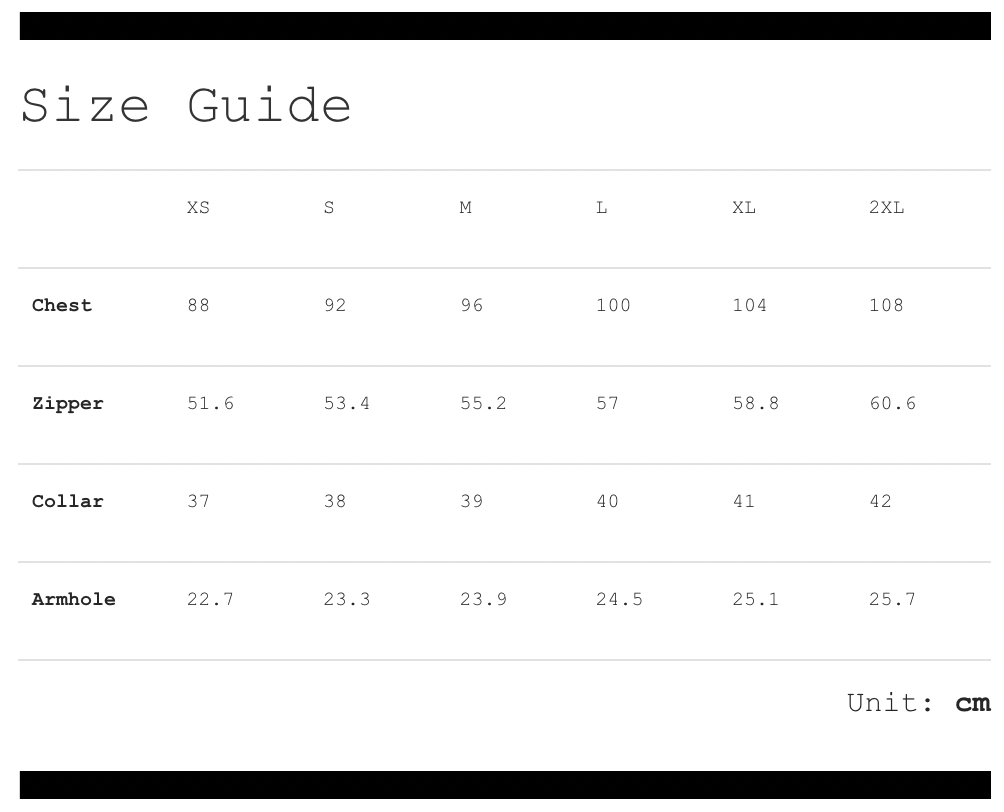This screenshot has width=1004, height=812.
Task: Select the XL size column header
Action: [x=744, y=208]
